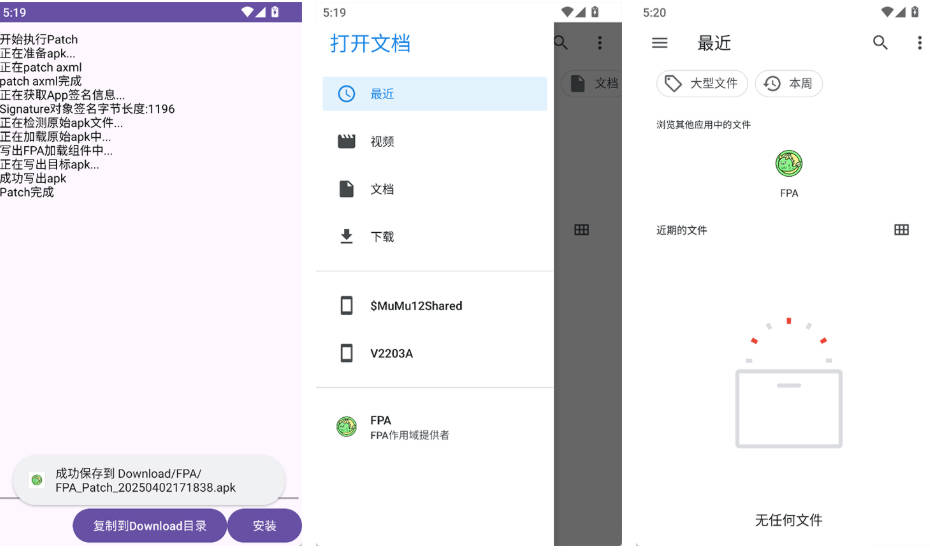930x559 pixels.
Task: Click the Wi-Fi status icon on purple bar
Action: pyautogui.click(x=247, y=11)
